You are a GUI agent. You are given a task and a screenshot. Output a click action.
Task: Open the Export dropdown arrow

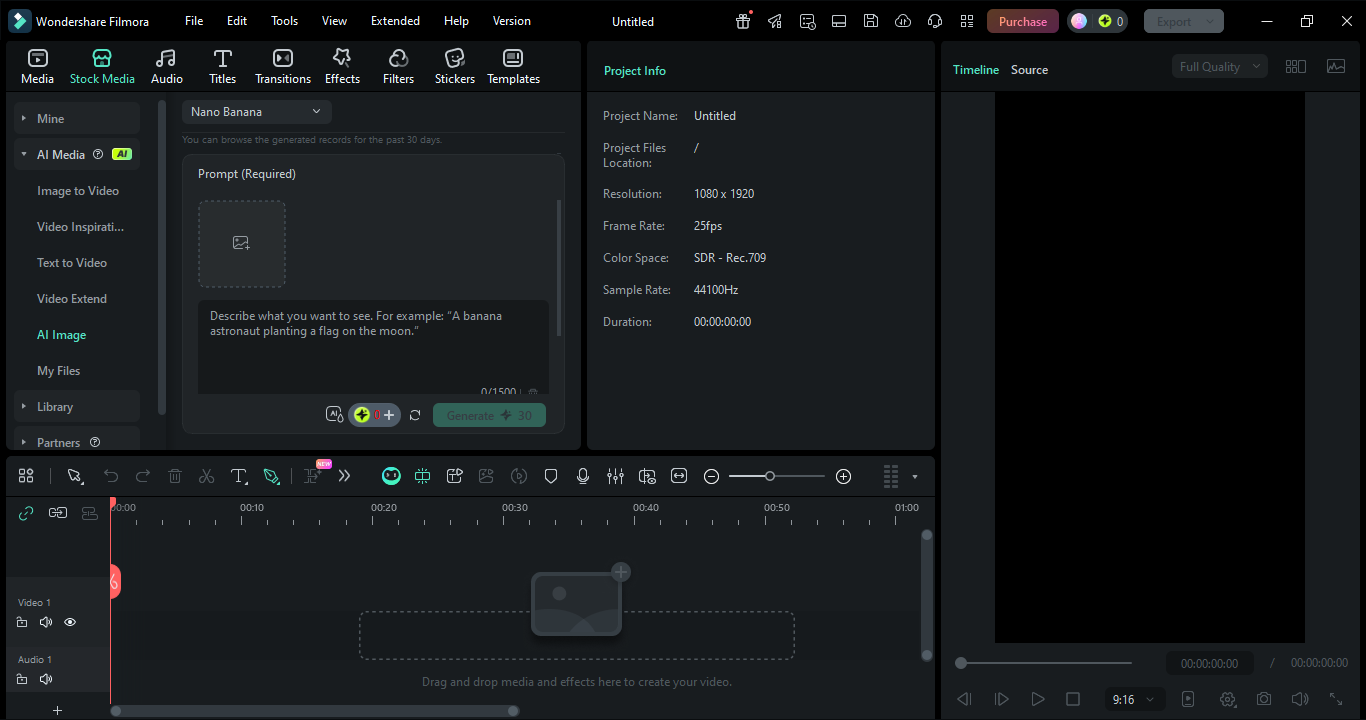click(1210, 21)
